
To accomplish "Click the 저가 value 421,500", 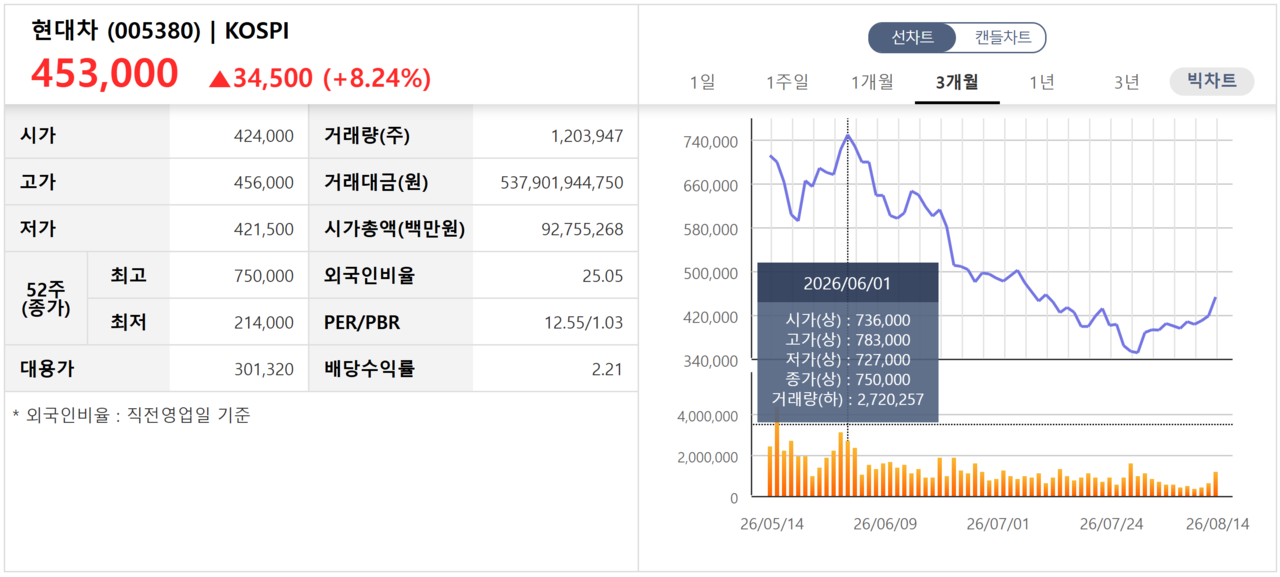I will click(x=265, y=229).
